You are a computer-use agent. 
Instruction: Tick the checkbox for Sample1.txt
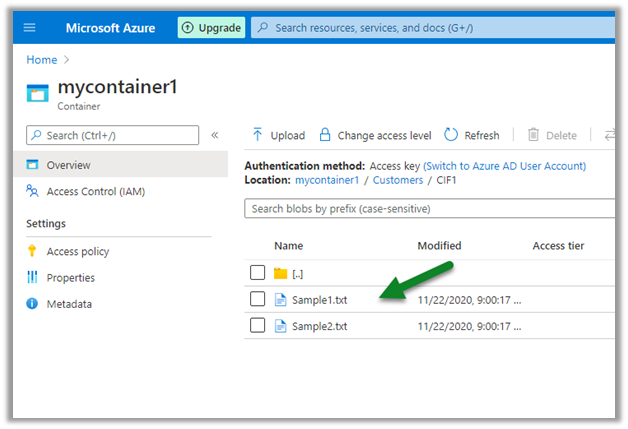coord(257,299)
